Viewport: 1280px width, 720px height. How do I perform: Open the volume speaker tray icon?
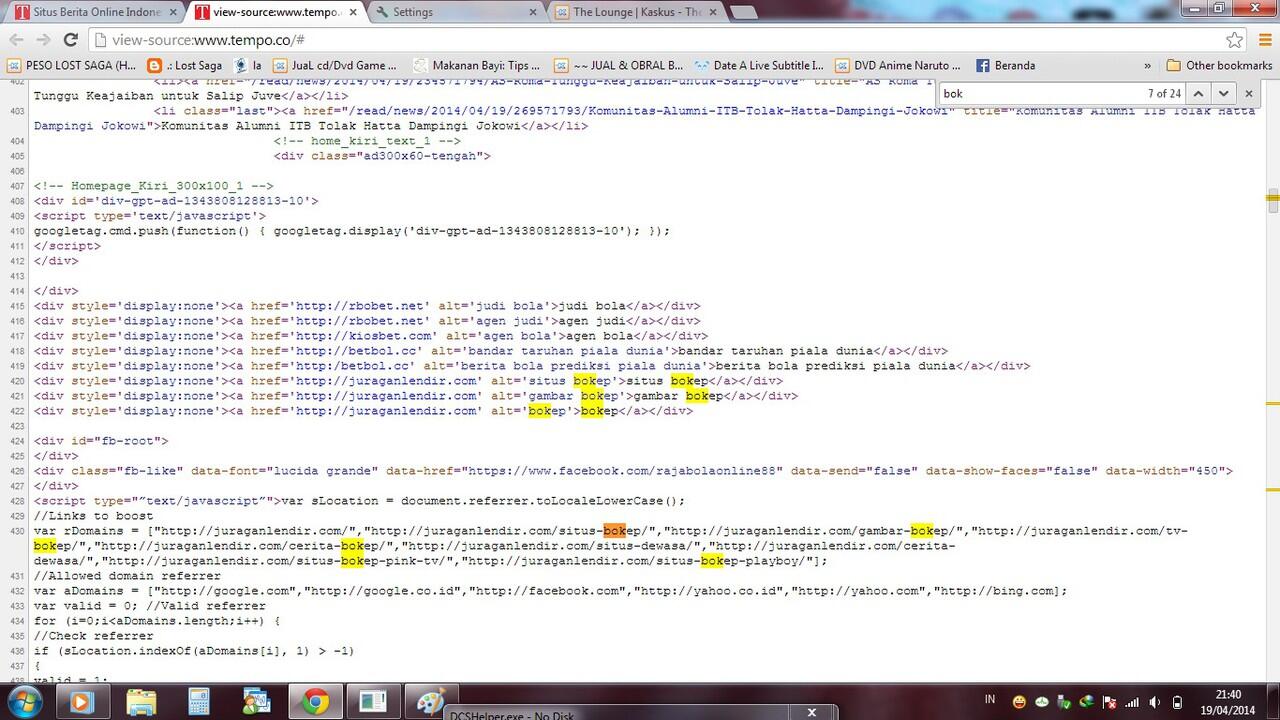point(1153,702)
